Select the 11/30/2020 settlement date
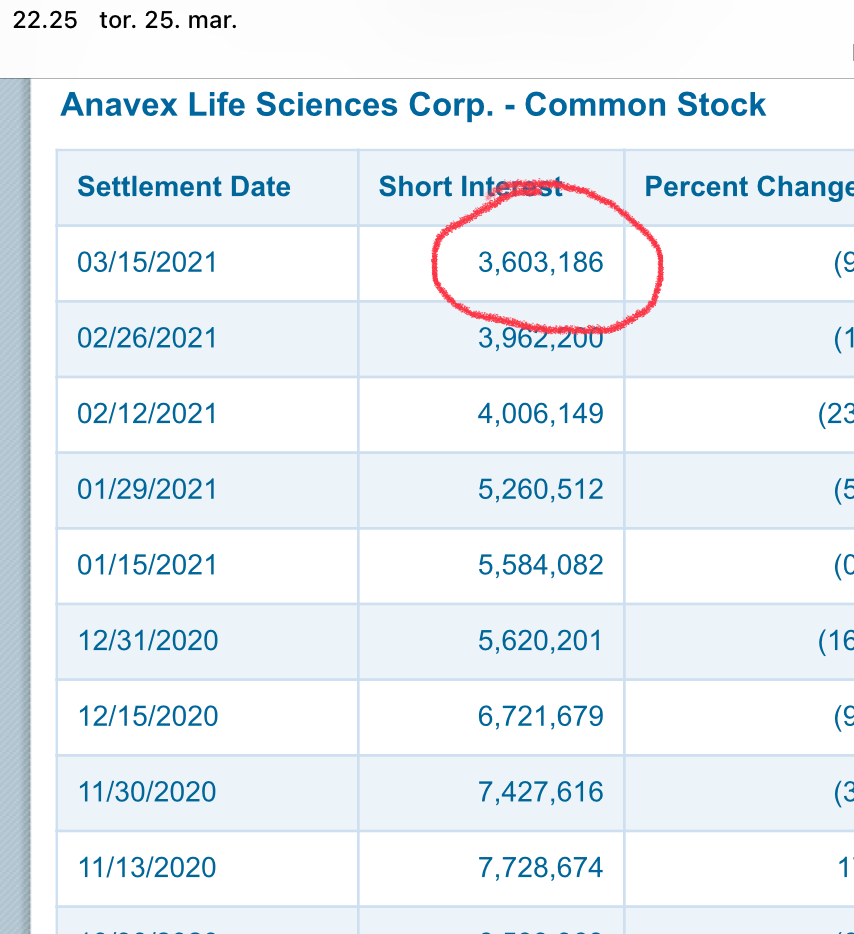The image size is (854, 934). (x=147, y=792)
